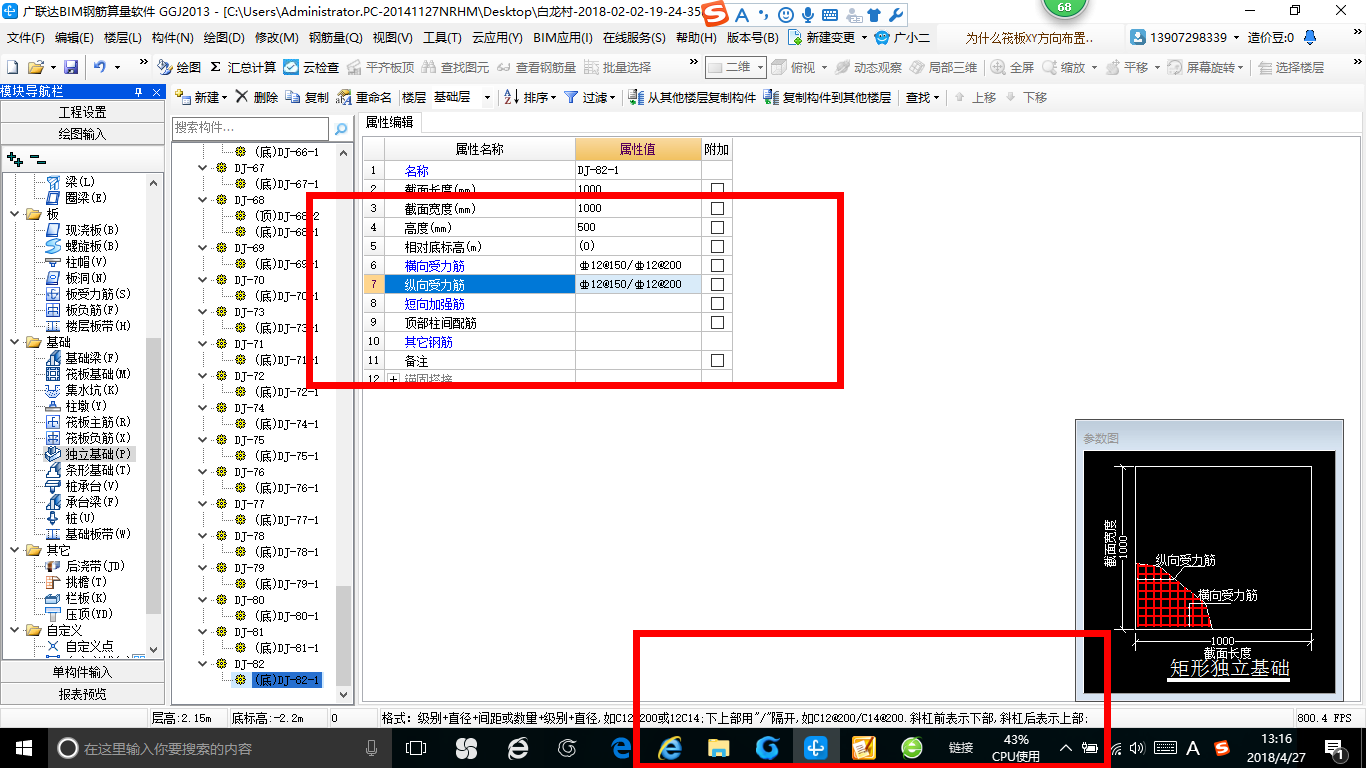Tick 附加 checkbox for 截面长度(mm)
This screenshot has height=768, width=1366.
717,189
